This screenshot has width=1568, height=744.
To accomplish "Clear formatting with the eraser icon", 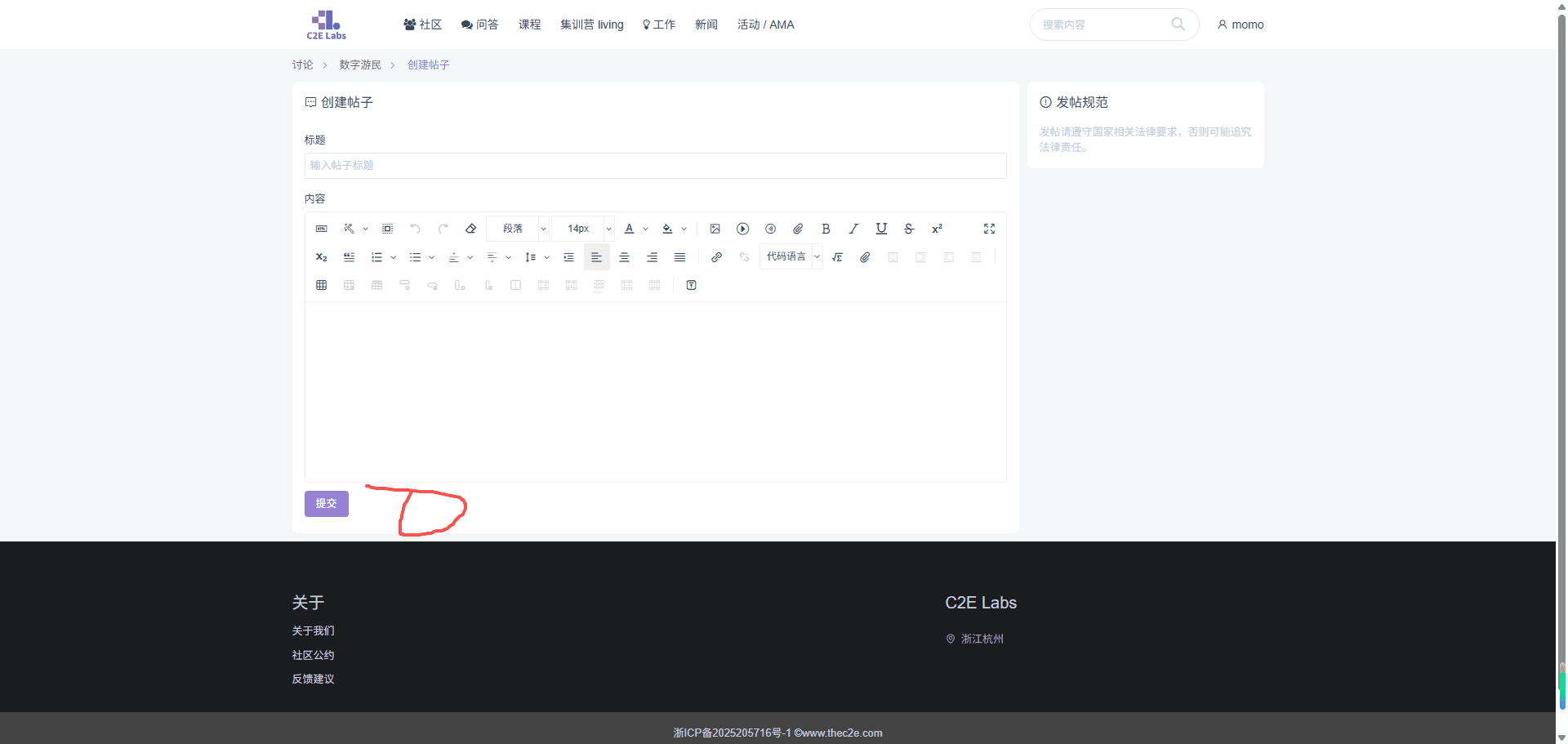I will [470, 229].
